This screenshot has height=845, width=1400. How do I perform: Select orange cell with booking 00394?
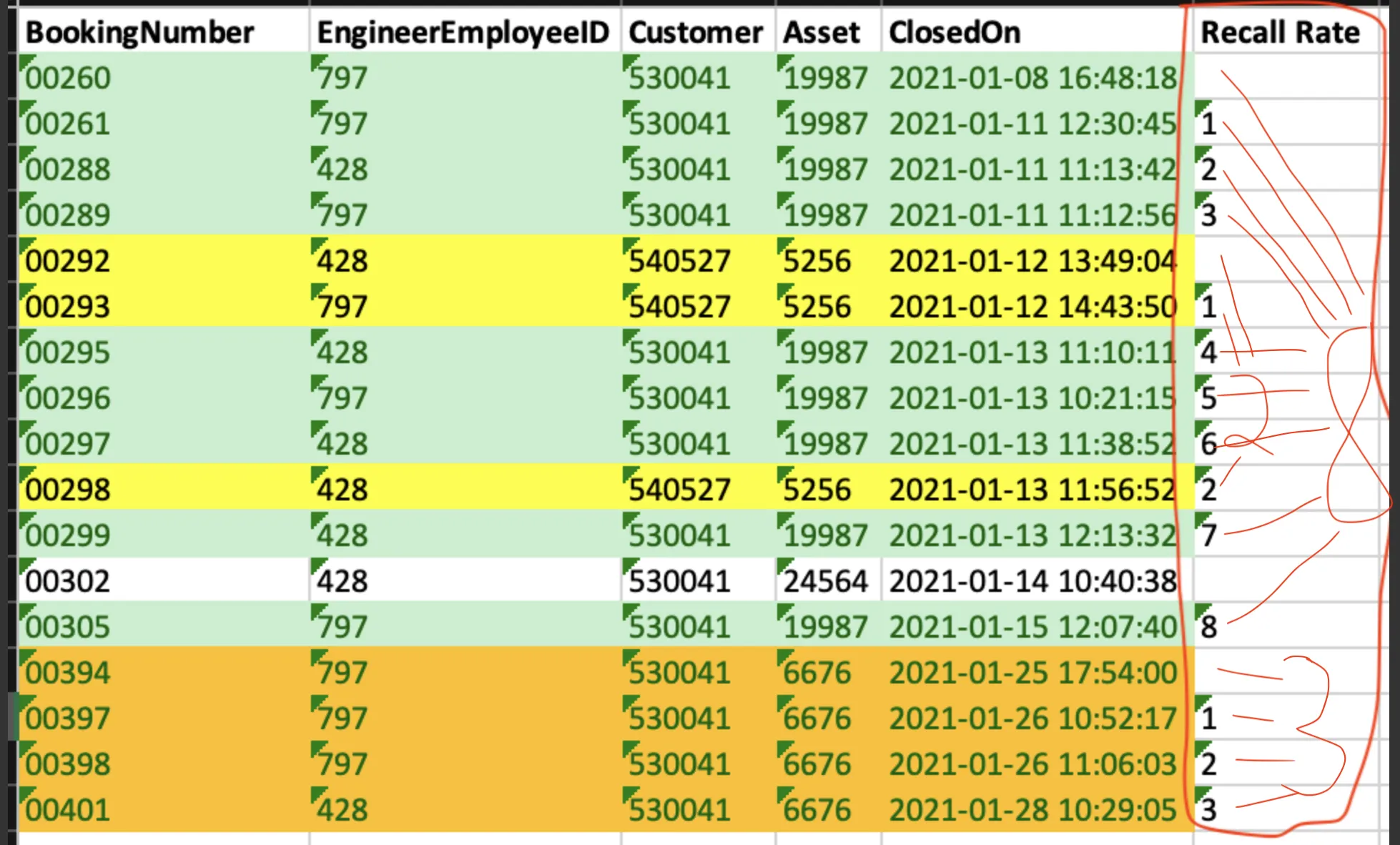(69, 672)
